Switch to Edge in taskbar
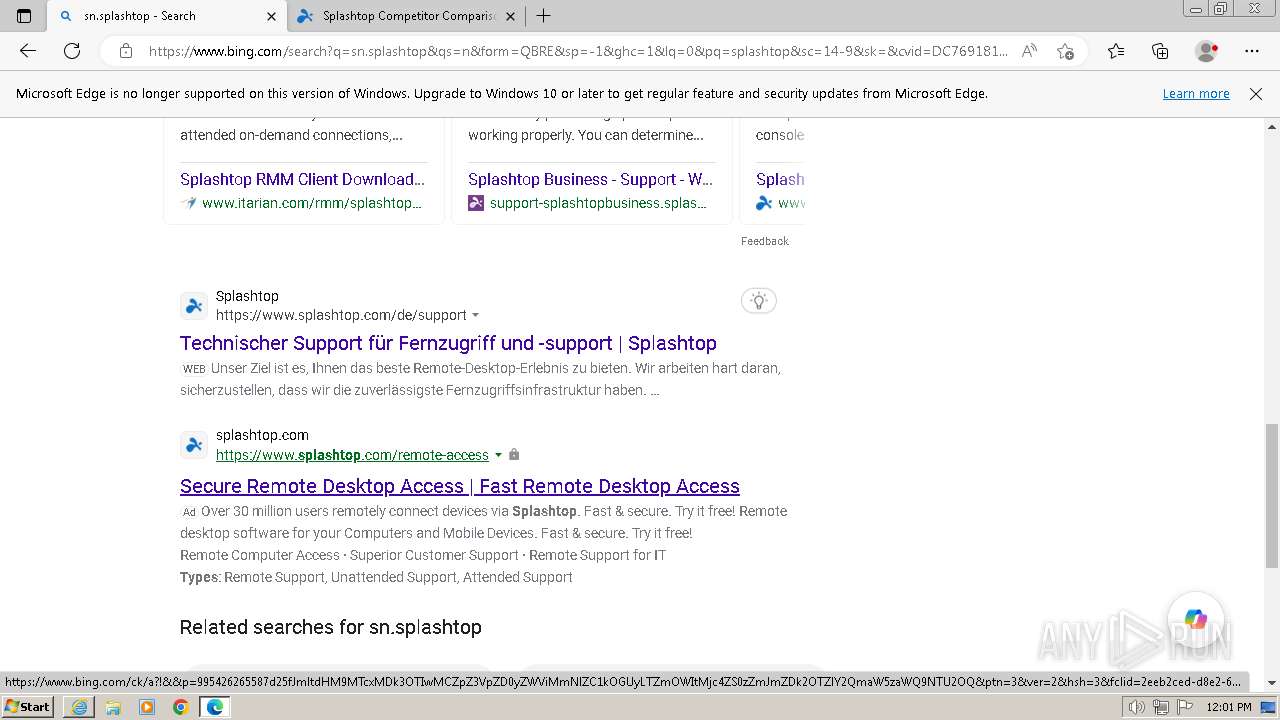Viewport: 1280px width, 720px height. click(215, 707)
